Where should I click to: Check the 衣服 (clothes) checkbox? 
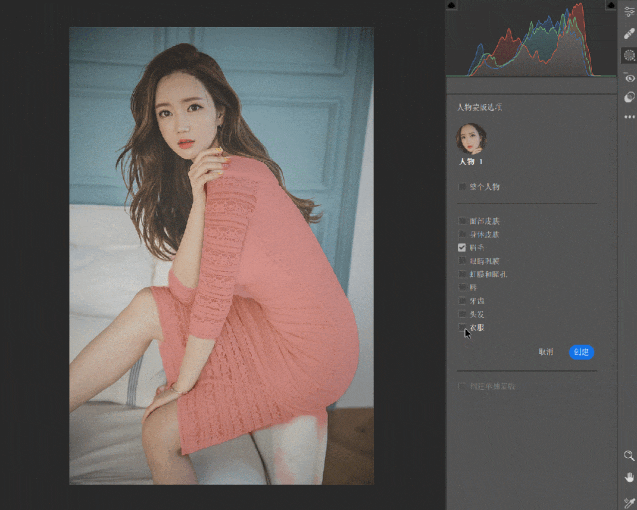coord(462,327)
